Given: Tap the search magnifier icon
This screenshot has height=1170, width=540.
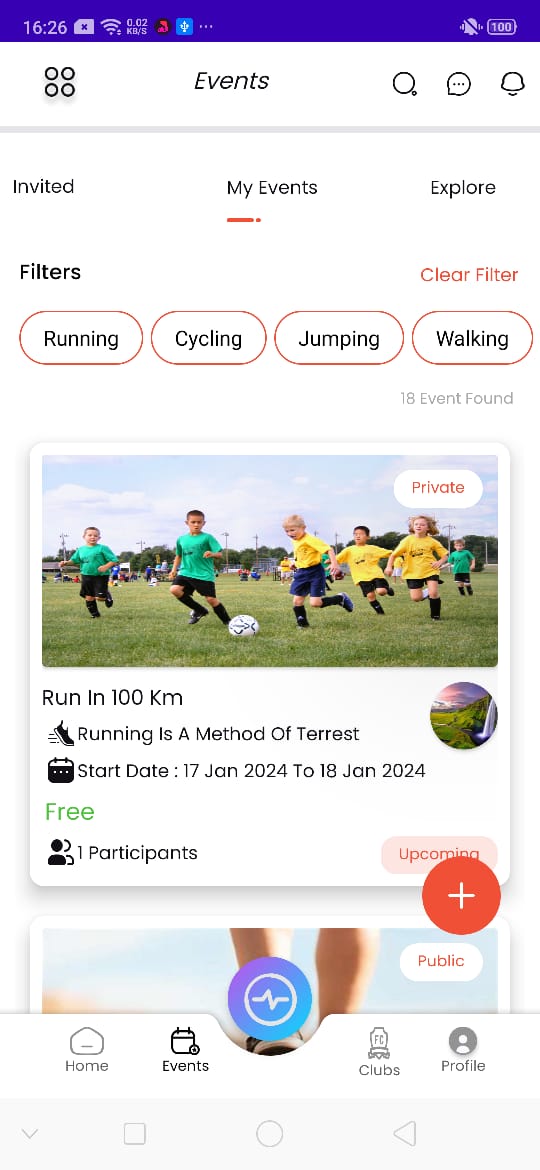Looking at the screenshot, I should coord(404,84).
